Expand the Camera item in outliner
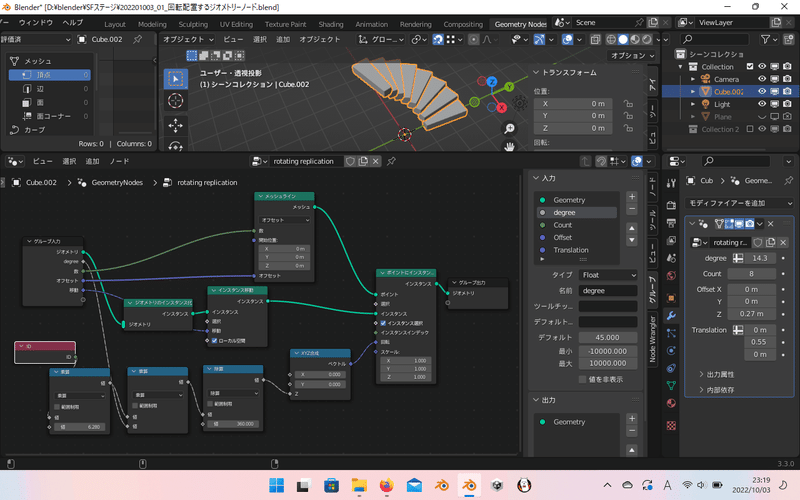Image resolution: width=800 pixels, height=500 pixels. tap(693, 79)
